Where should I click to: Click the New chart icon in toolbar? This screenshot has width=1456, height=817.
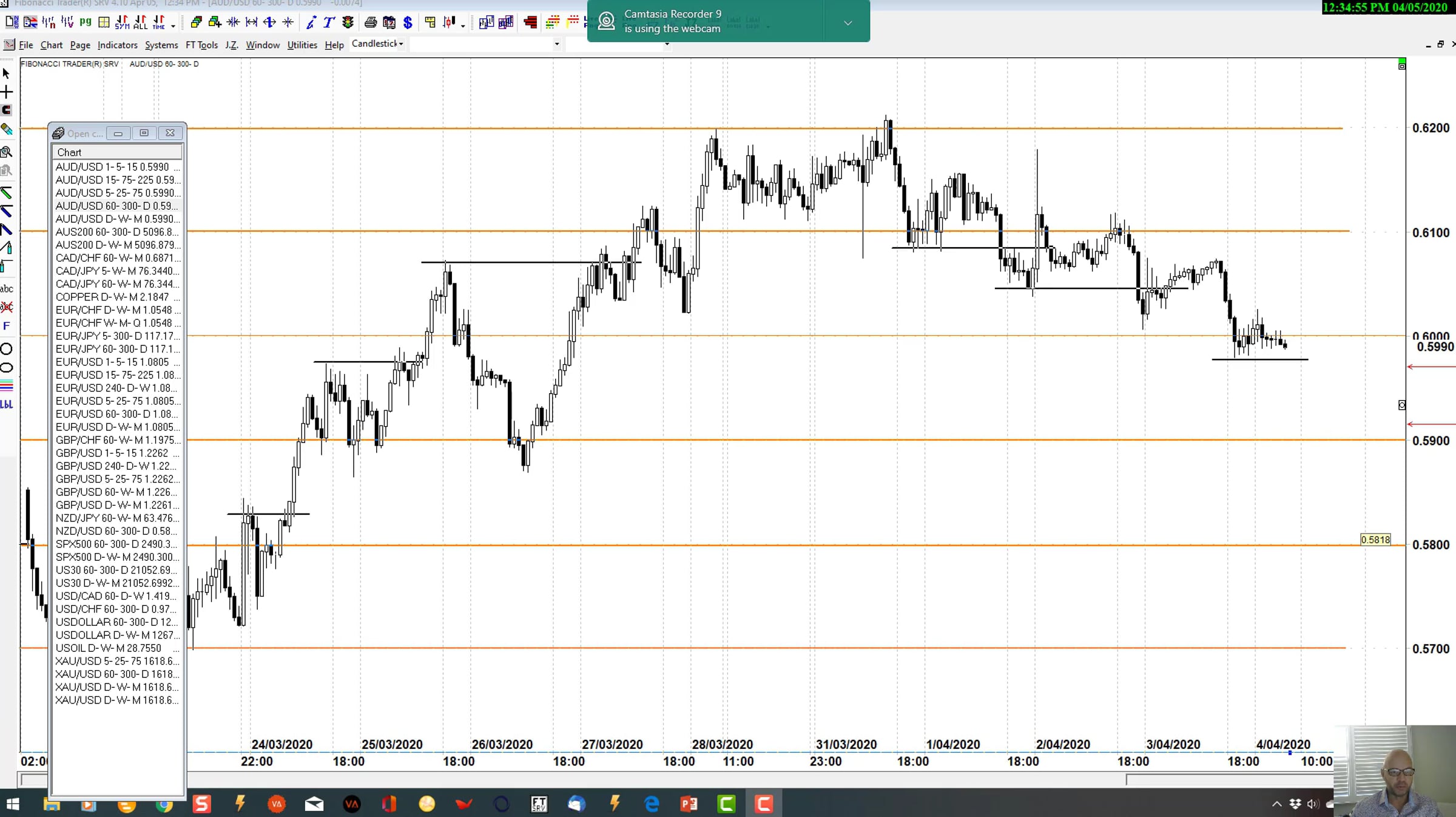pyautogui.click(x=11, y=22)
